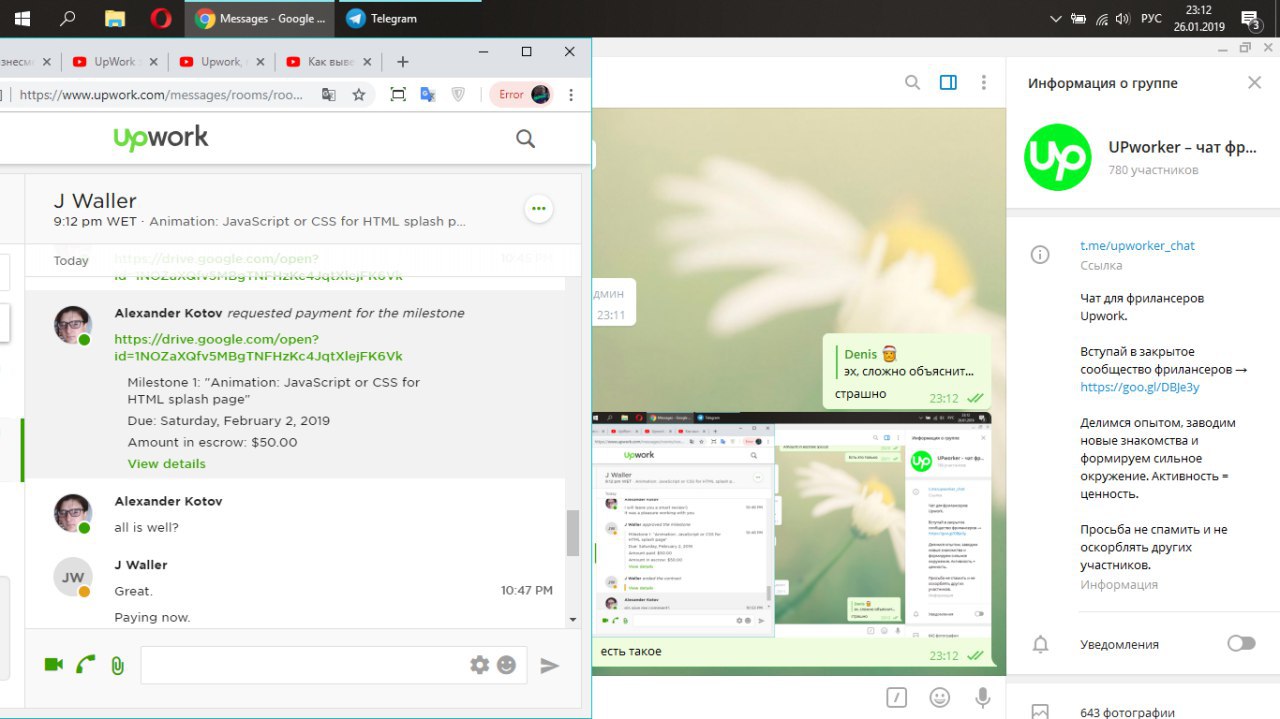The width and height of the screenshot is (1280, 719).
Task: Open bot commands slash icon in Telegram
Action: click(x=897, y=697)
